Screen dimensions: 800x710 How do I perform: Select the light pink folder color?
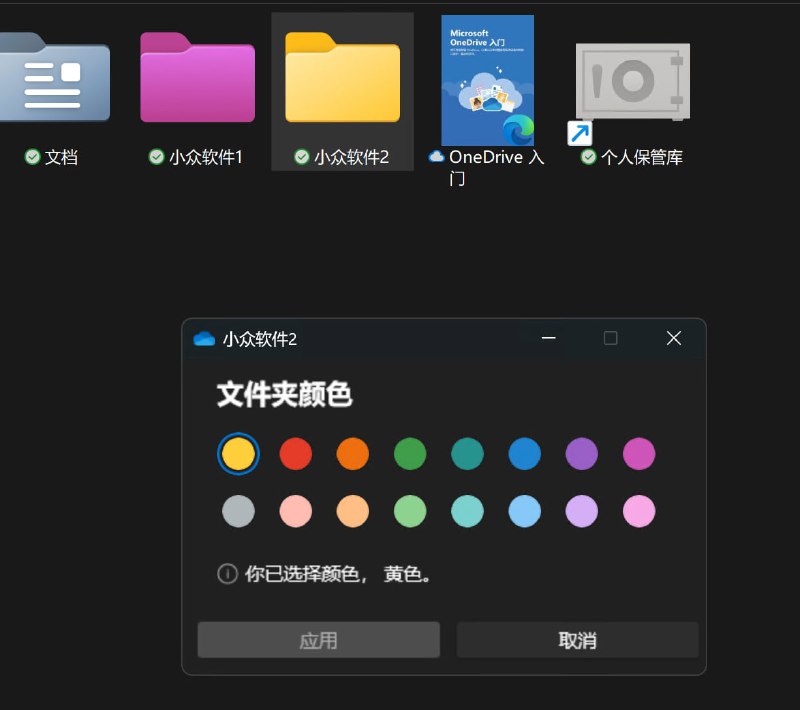tap(296, 510)
